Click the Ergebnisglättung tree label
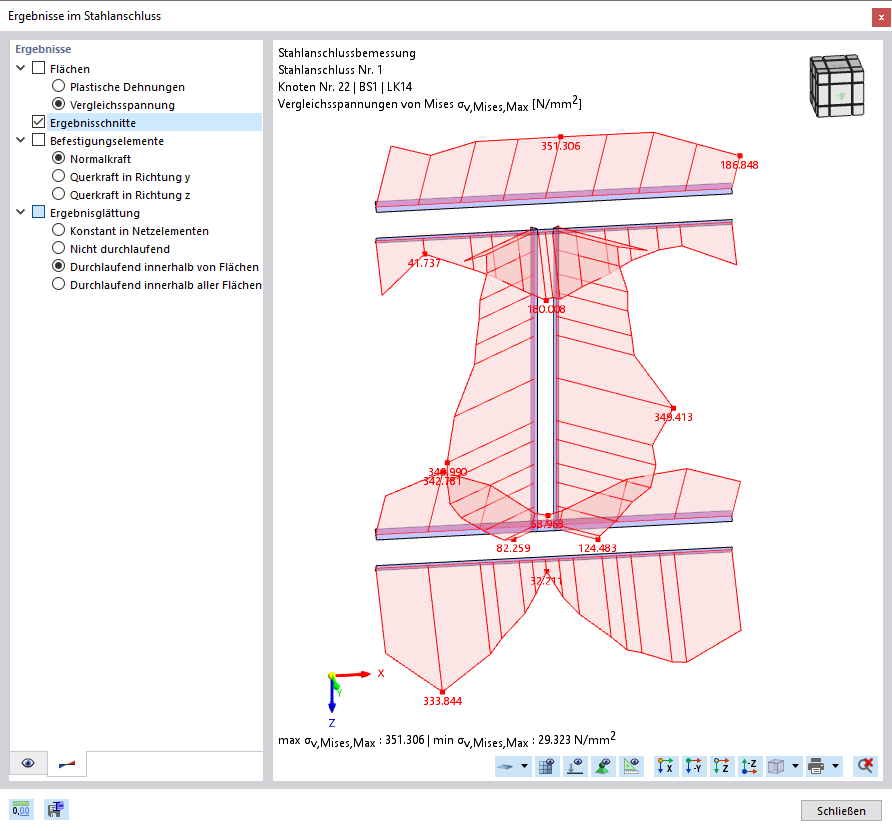This screenshot has height=831, width=892. pos(94,213)
